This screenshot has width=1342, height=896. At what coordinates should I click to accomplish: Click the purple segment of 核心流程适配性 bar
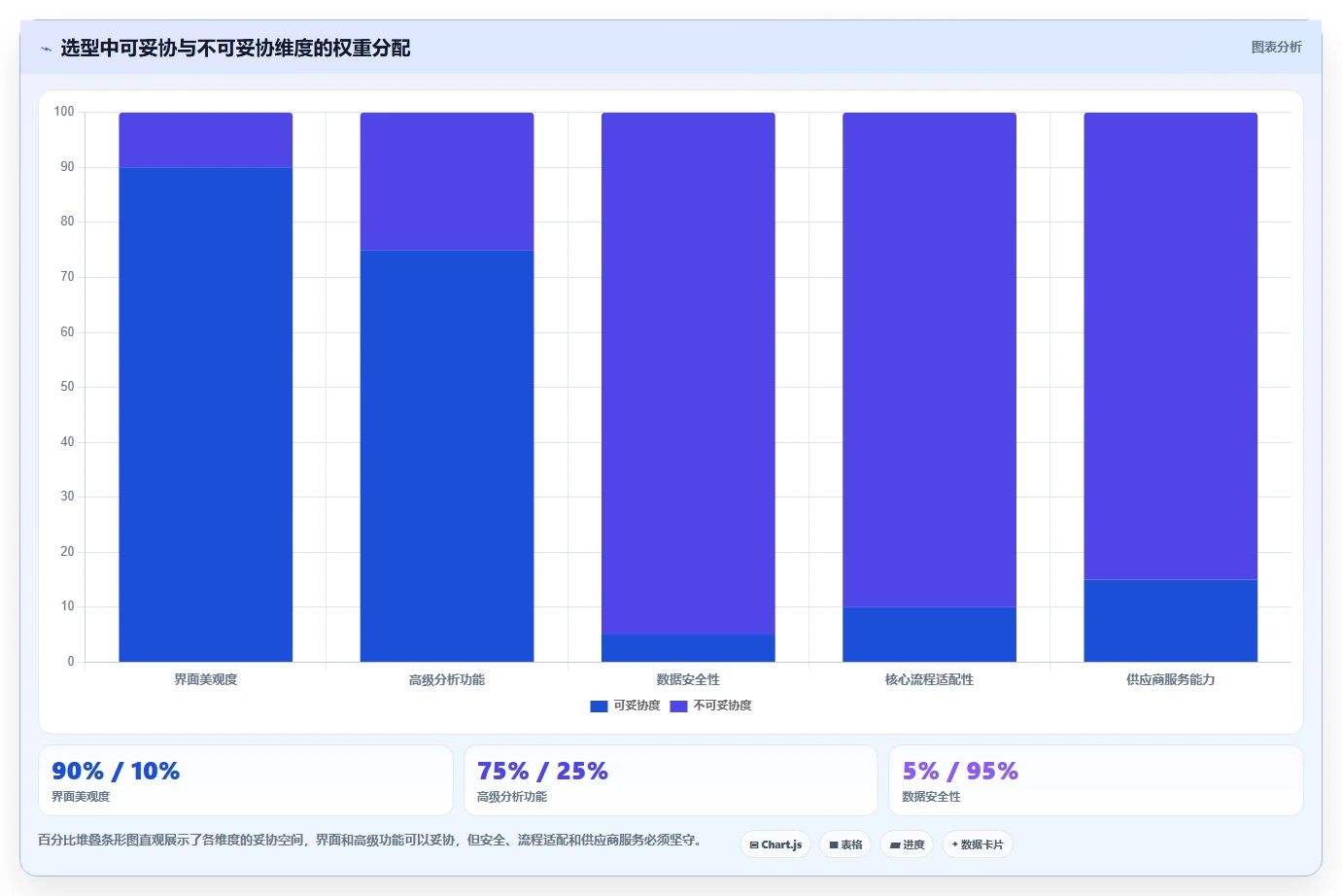[x=929, y=360]
